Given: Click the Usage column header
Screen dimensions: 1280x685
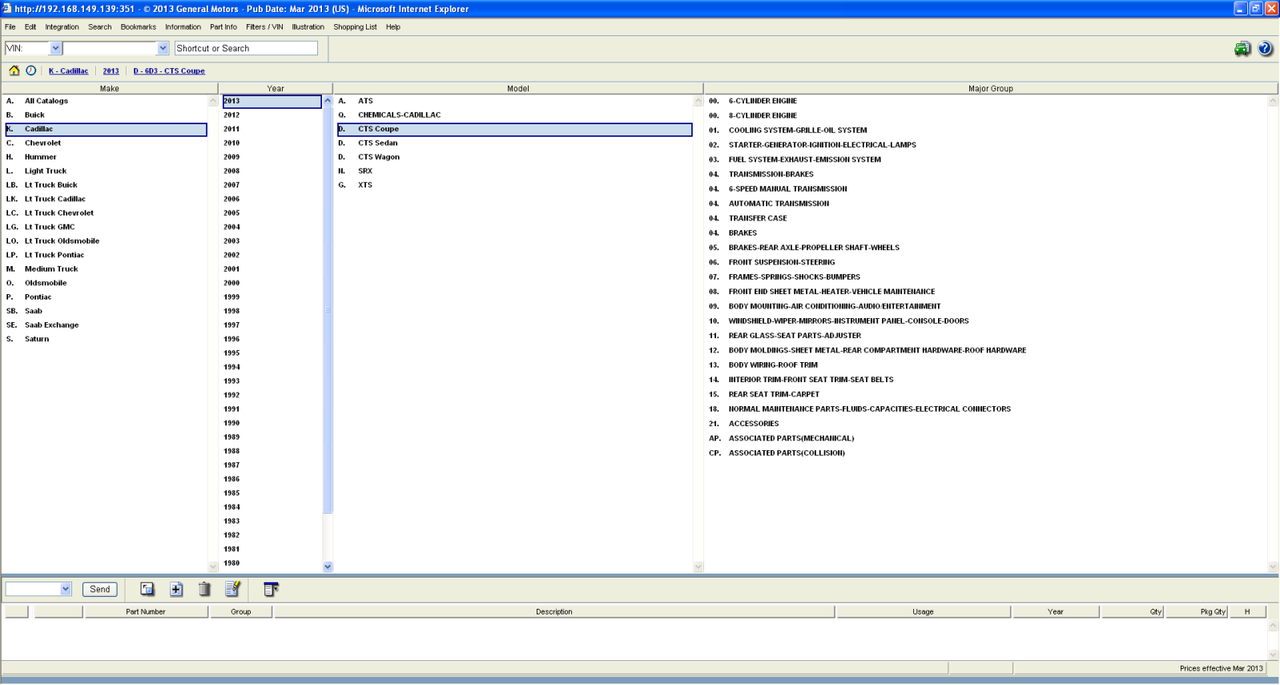Looking at the screenshot, I should [x=923, y=611].
